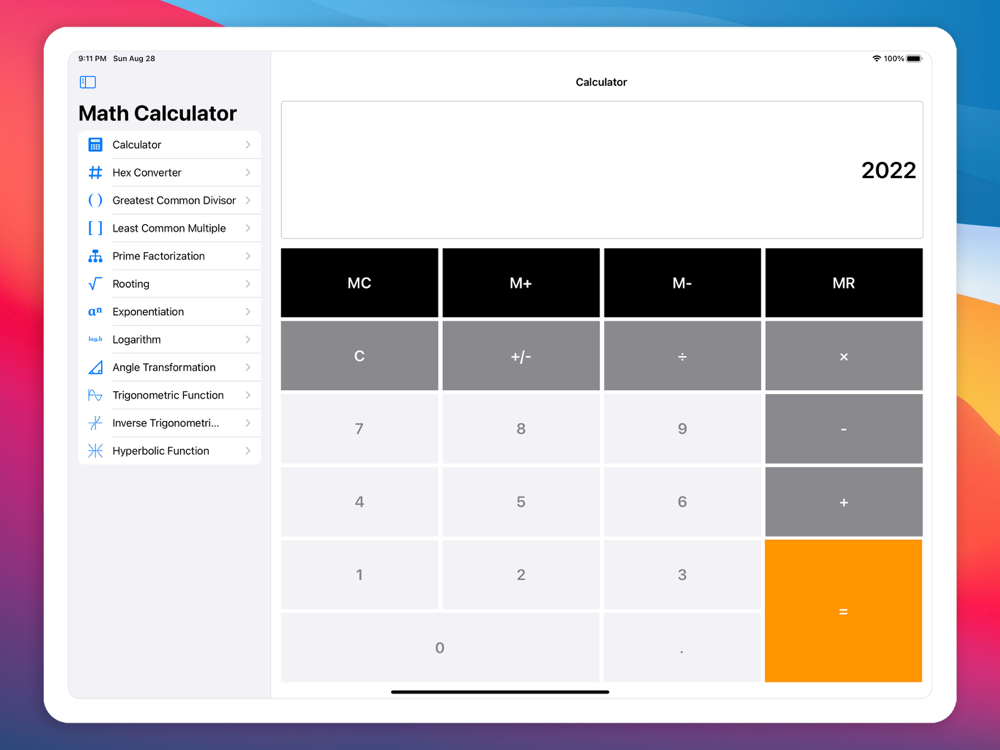
Task: Click the Logarithm log icon
Action: click(x=95, y=339)
